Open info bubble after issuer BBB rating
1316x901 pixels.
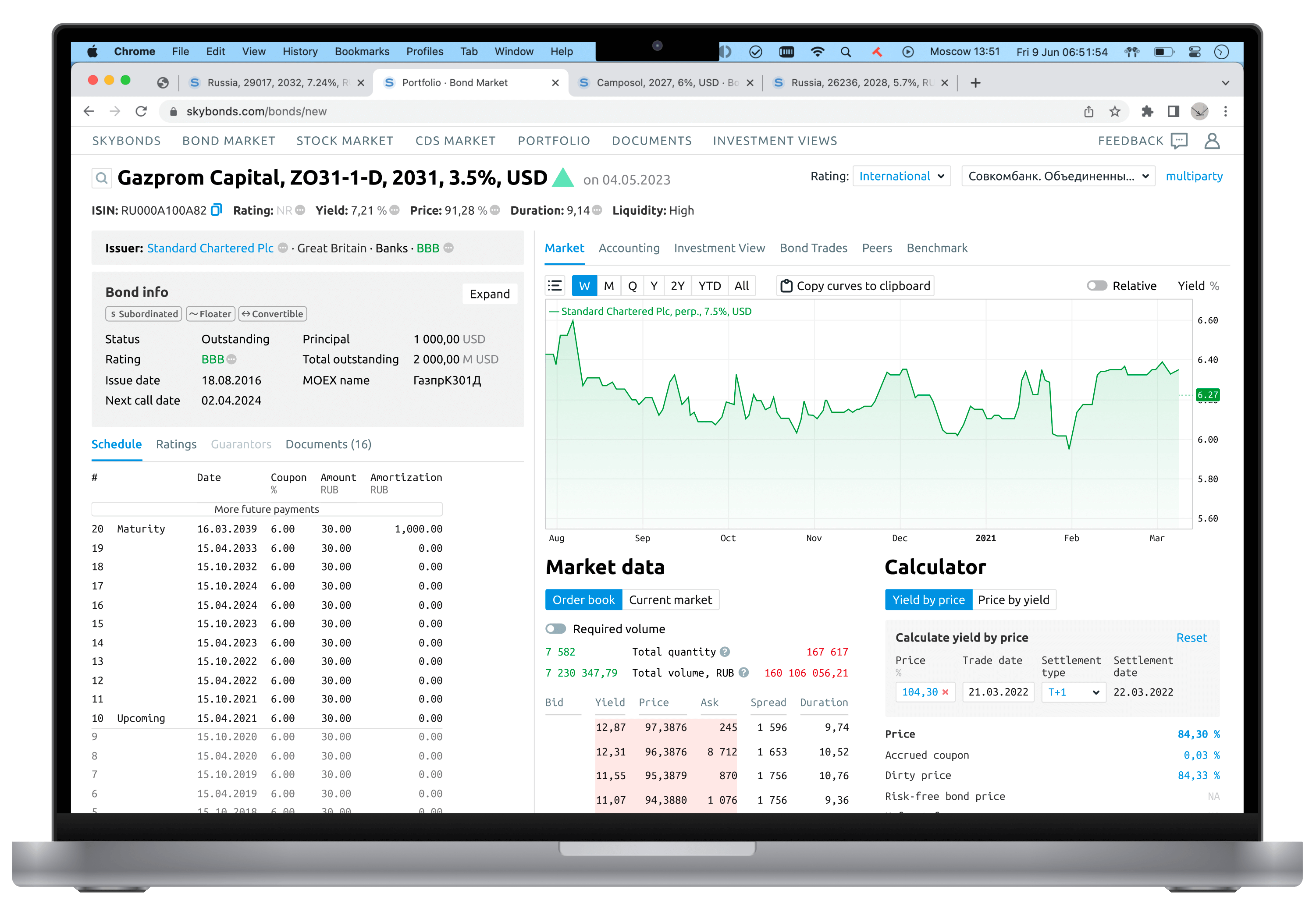point(448,248)
